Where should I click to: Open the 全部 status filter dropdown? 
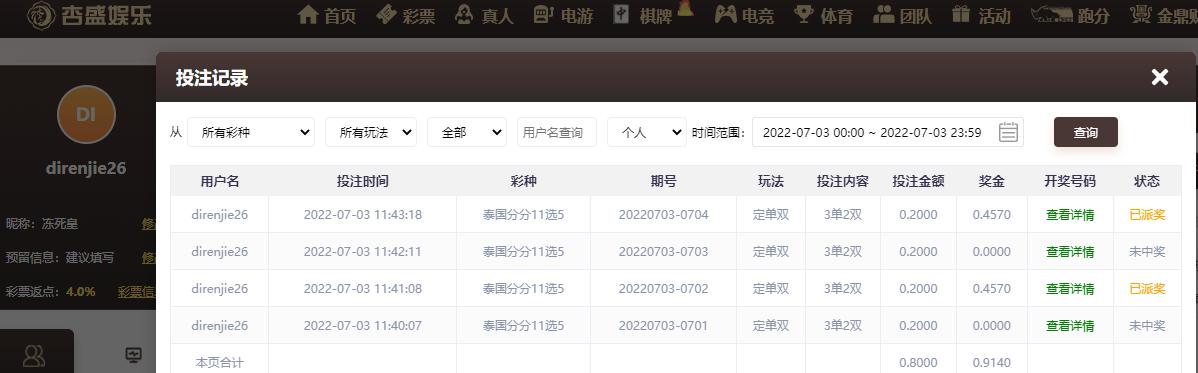point(467,132)
